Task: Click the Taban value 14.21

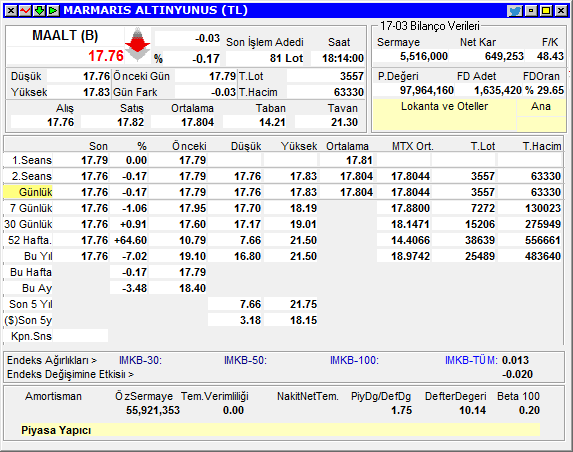Action: pyautogui.click(x=272, y=122)
